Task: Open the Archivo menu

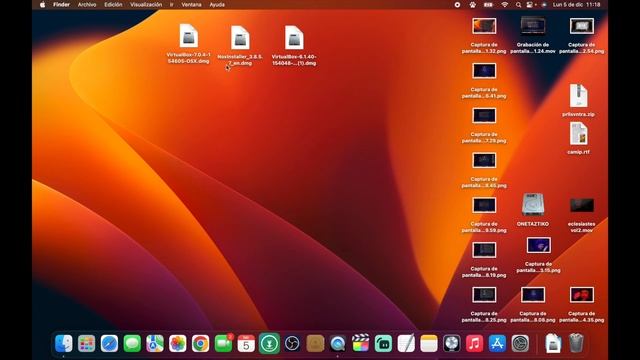Action: (x=87, y=5)
